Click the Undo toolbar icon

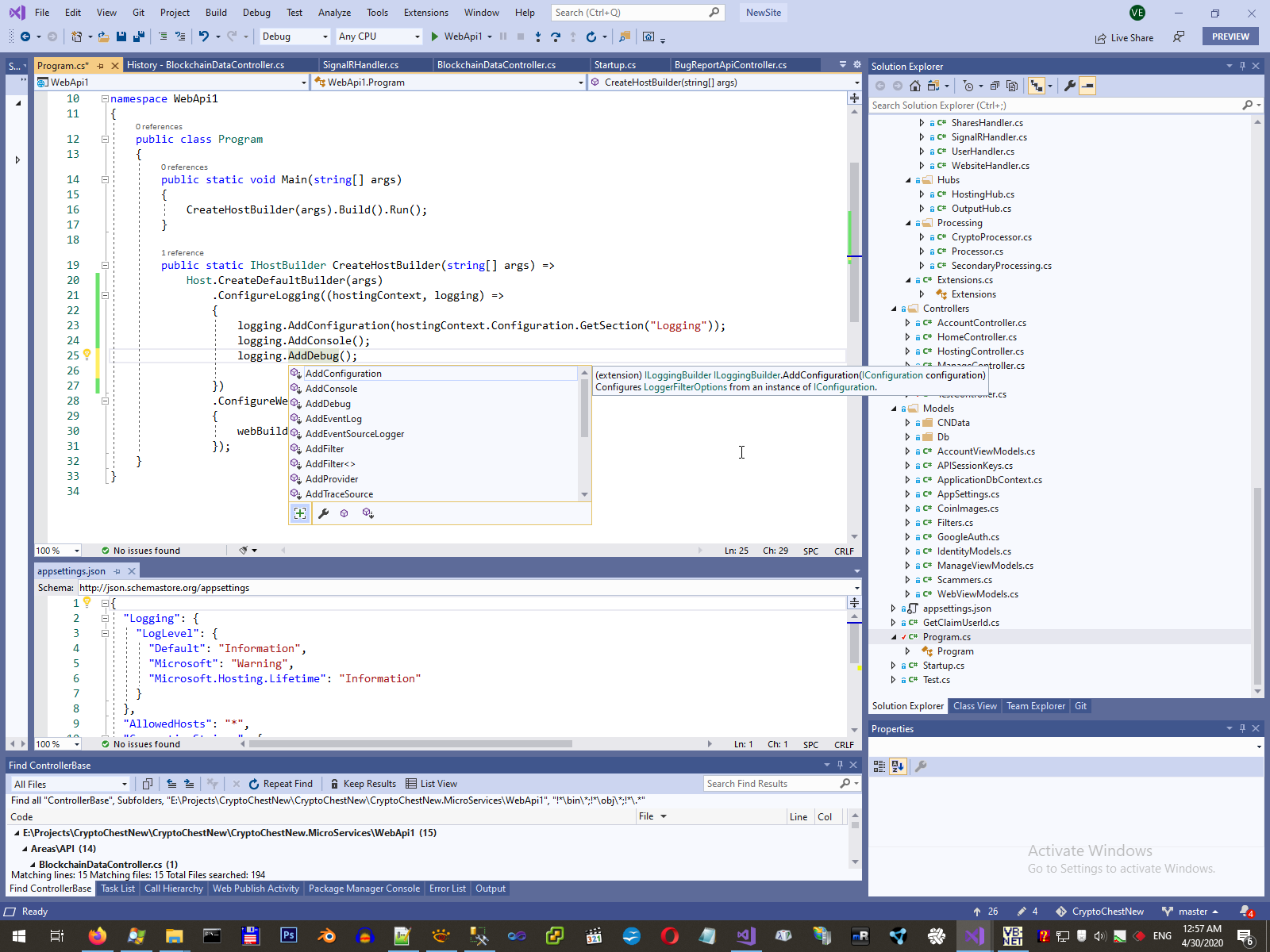(204, 36)
